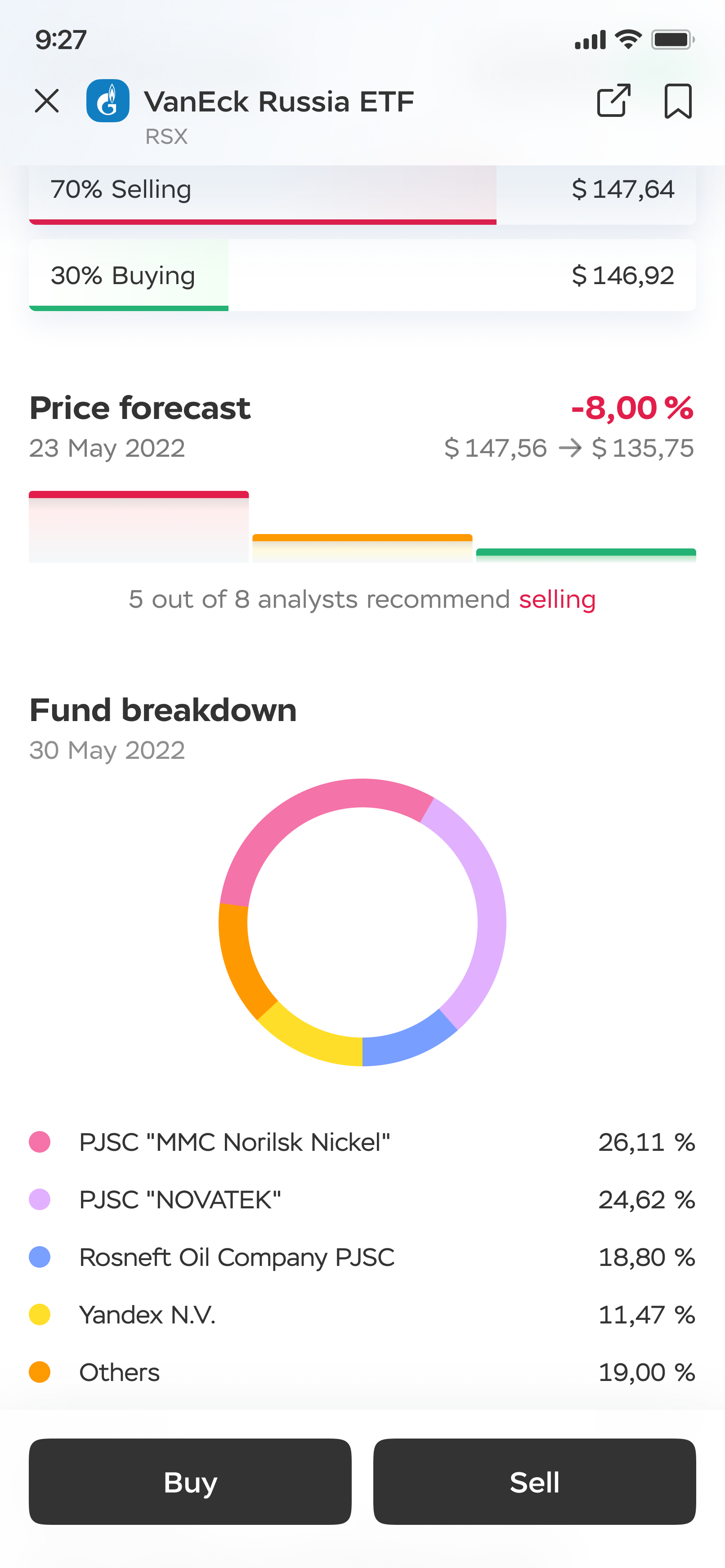
Task: Close the VanEck Russia ETF page
Action: coord(47,101)
